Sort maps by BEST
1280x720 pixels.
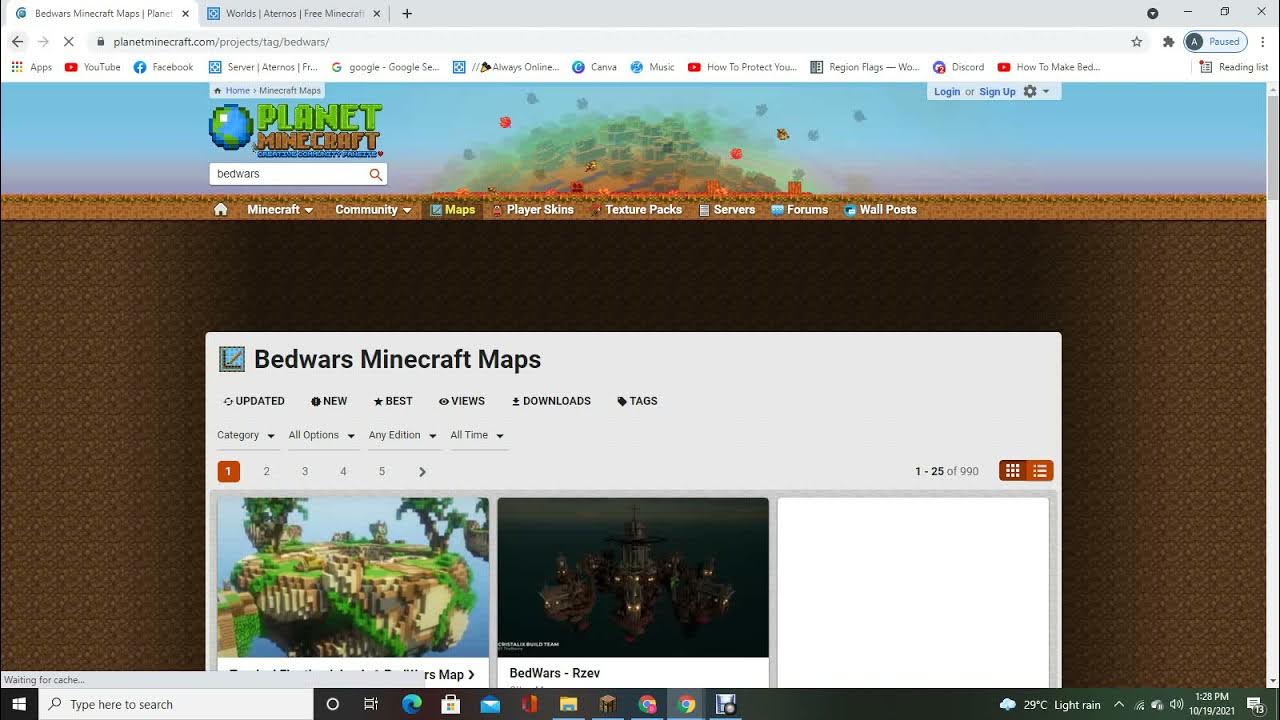tap(393, 401)
